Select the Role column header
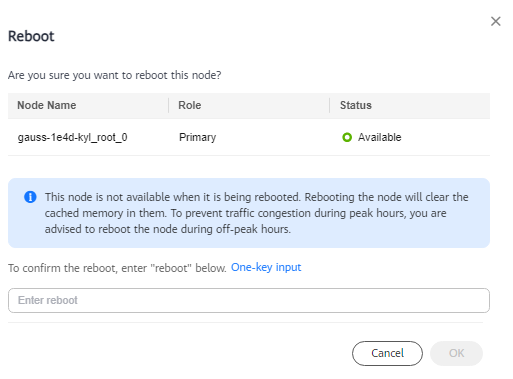 (190, 105)
